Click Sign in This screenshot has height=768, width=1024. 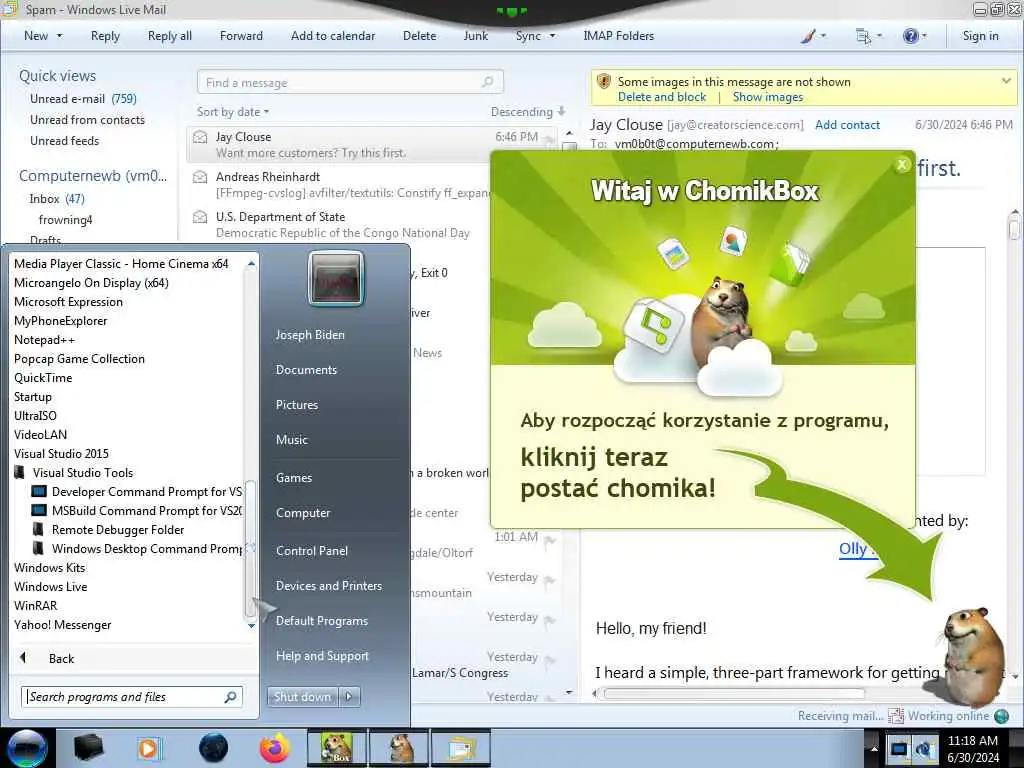pos(980,36)
